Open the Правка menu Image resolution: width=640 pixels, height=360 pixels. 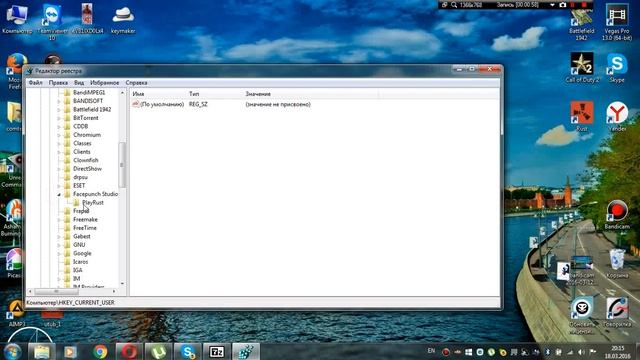(x=58, y=82)
